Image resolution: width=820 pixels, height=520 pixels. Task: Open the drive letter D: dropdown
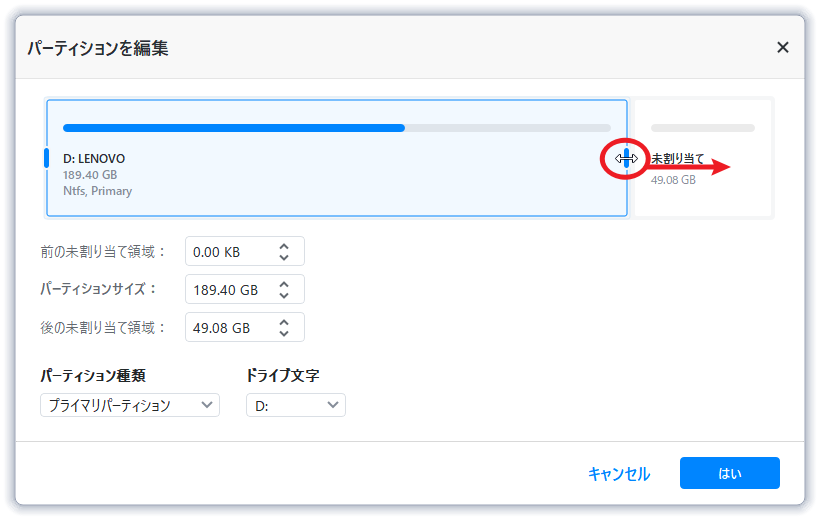pyautogui.click(x=295, y=405)
